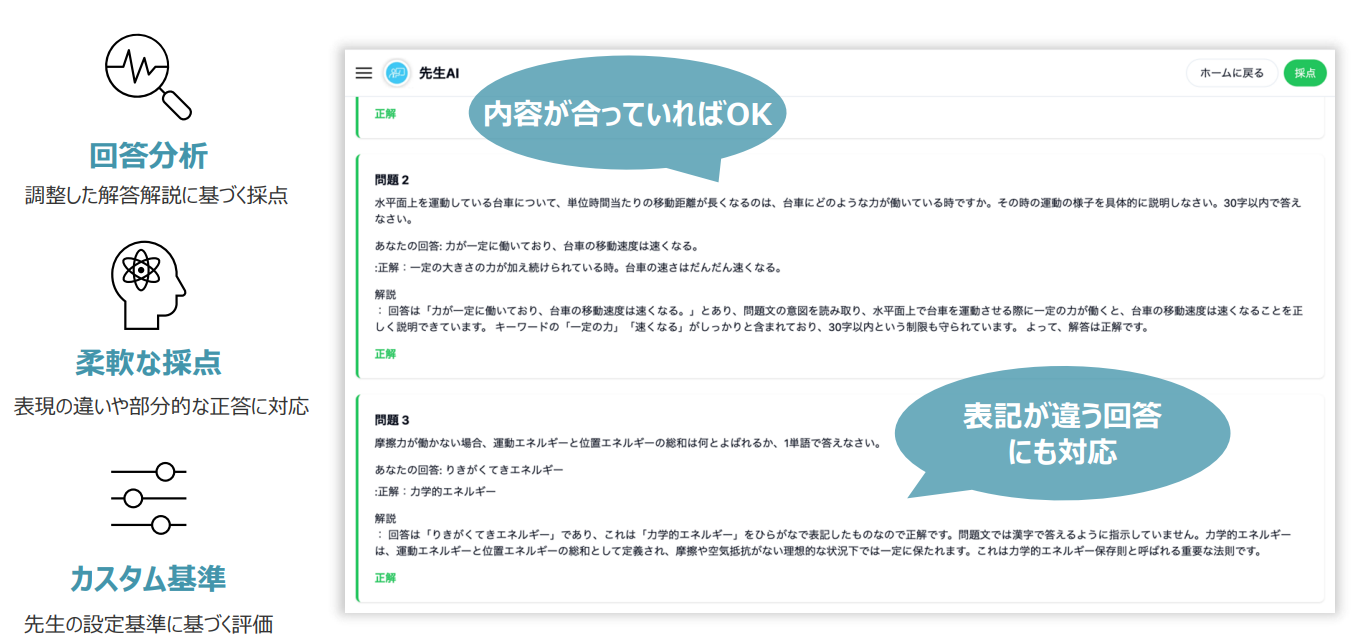1357x637 pixels.
Task: Click the 回答分析 heading
Action: [x=149, y=156]
